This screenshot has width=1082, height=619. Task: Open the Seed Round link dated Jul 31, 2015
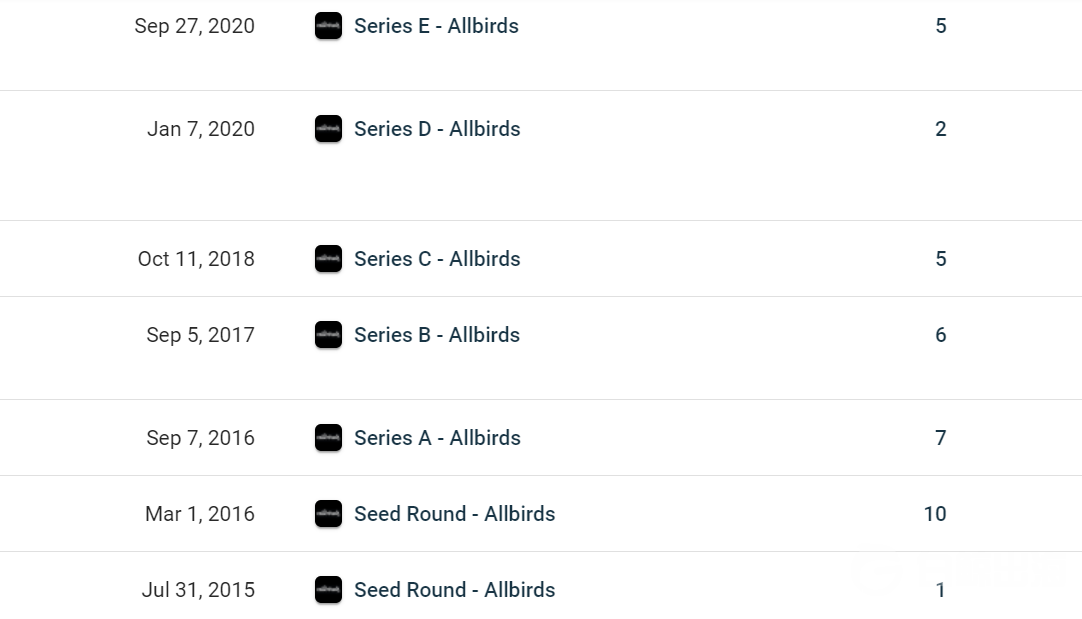[x=454, y=590]
